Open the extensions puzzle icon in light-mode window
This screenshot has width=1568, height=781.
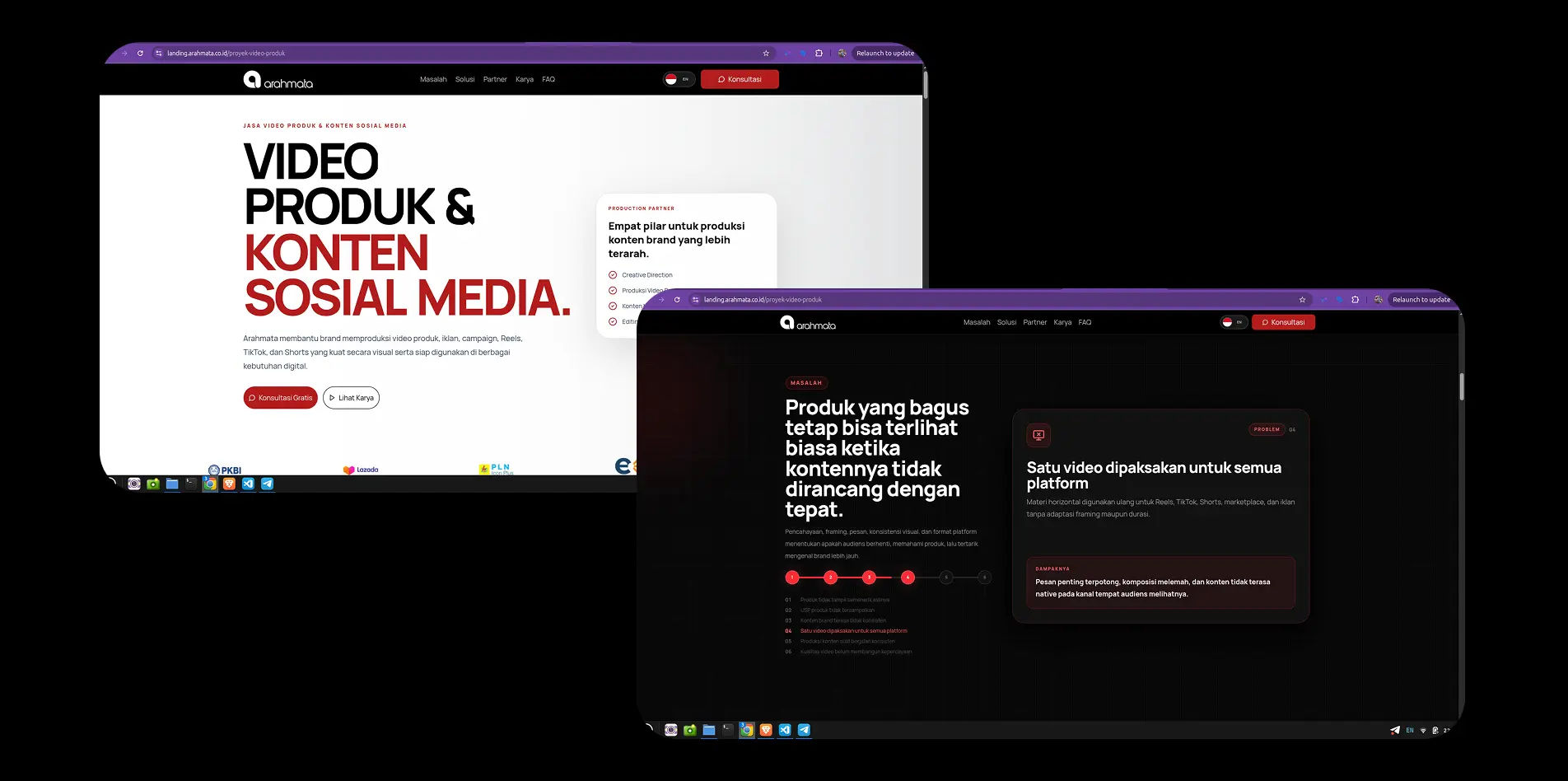819,54
